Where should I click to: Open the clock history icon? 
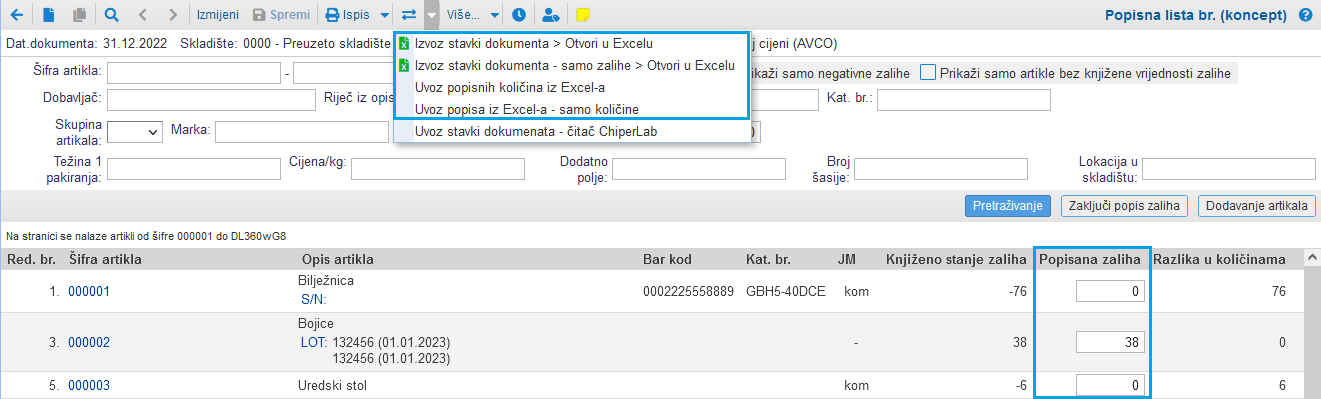click(x=518, y=15)
